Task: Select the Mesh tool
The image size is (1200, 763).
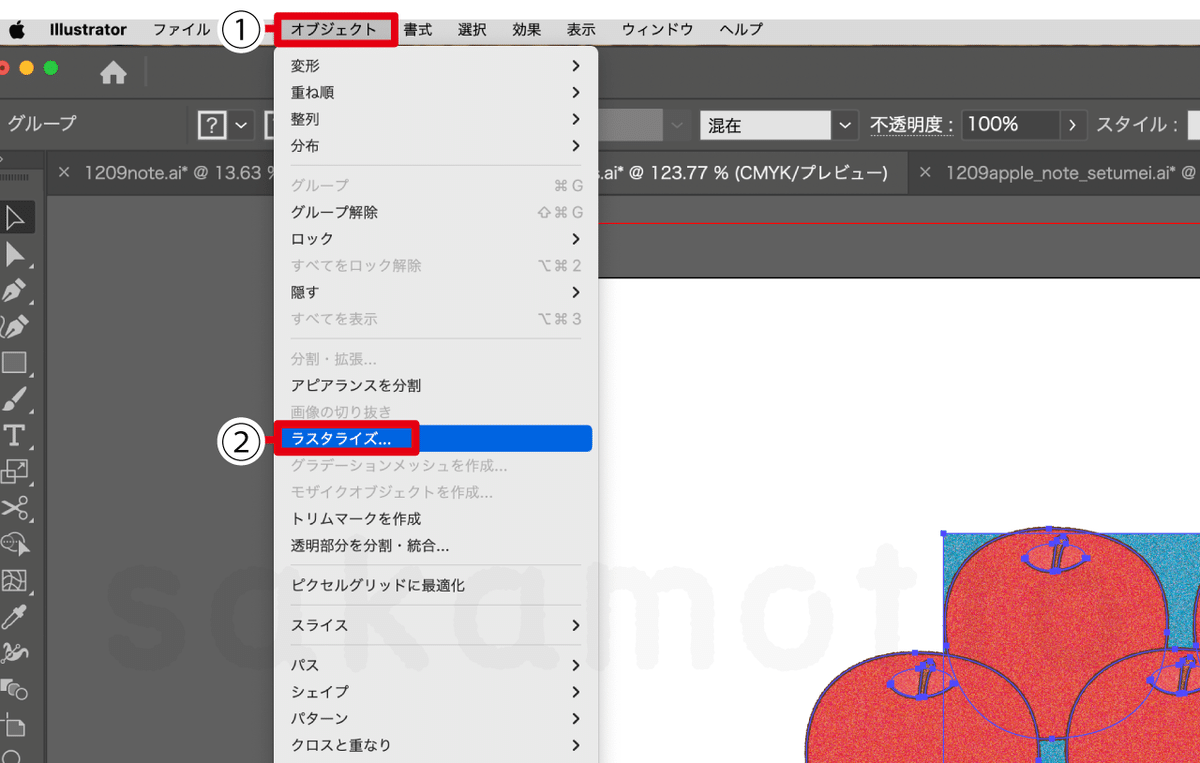Action: click(15, 581)
